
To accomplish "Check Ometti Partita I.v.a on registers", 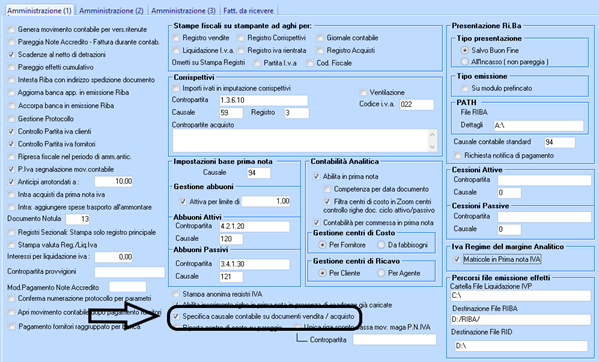I will click(x=257, y=63).
